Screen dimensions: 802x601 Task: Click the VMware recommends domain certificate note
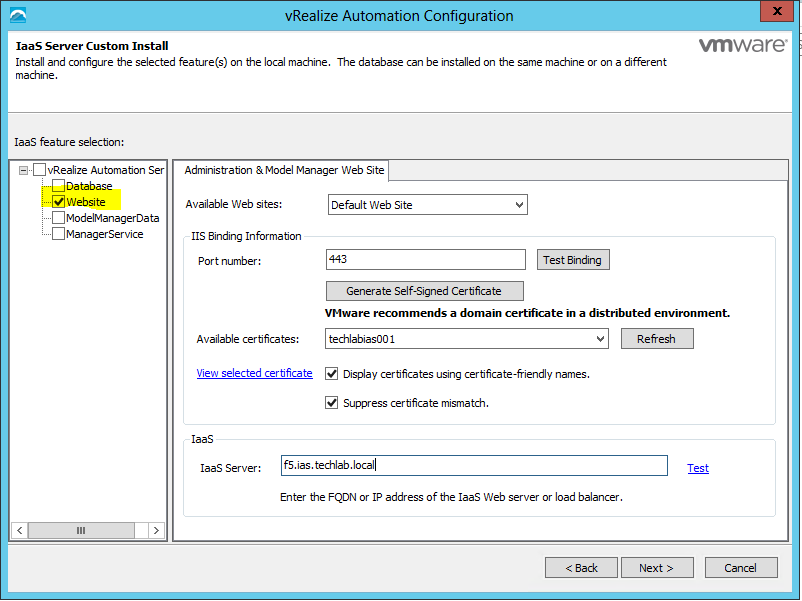coord(527,313)
